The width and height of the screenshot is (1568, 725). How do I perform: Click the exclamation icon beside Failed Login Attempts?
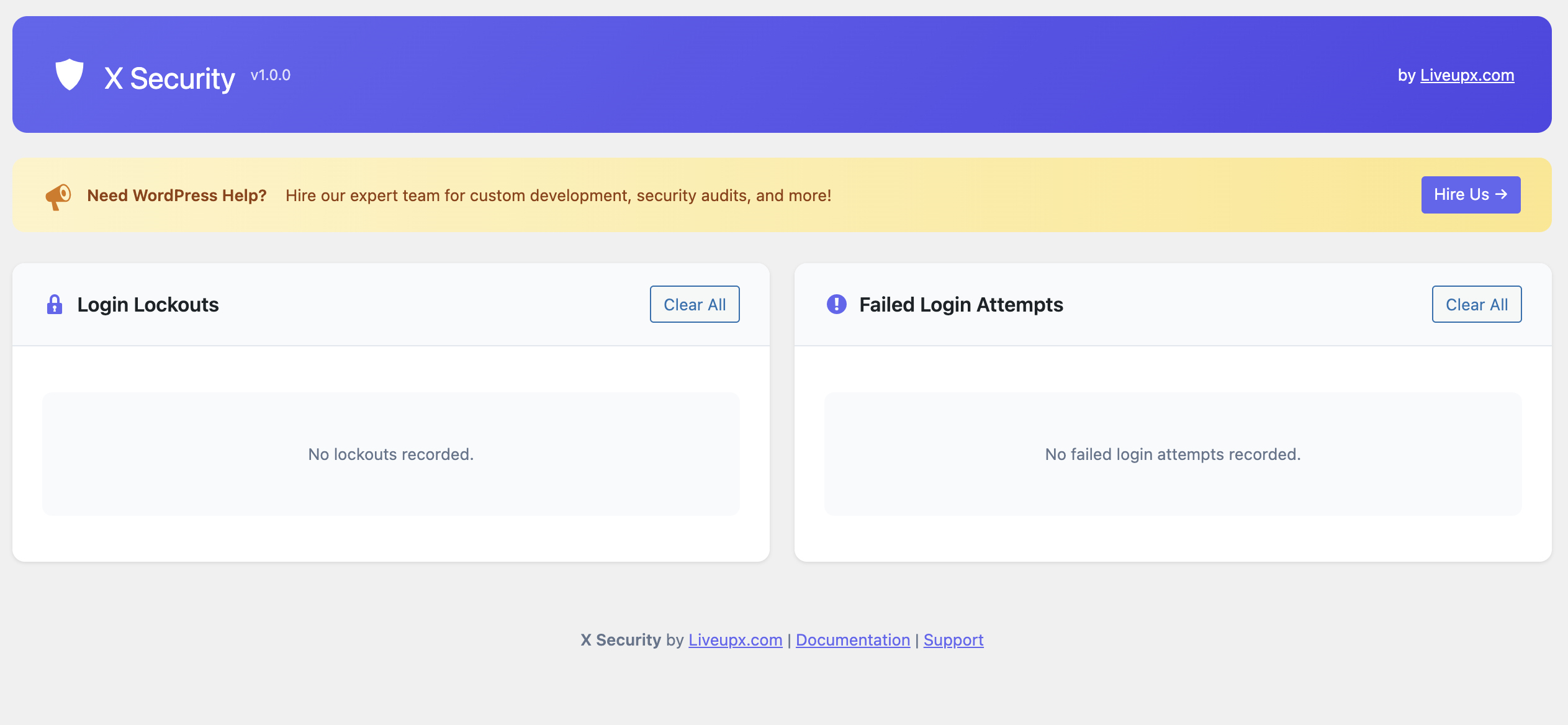(837, 304)
